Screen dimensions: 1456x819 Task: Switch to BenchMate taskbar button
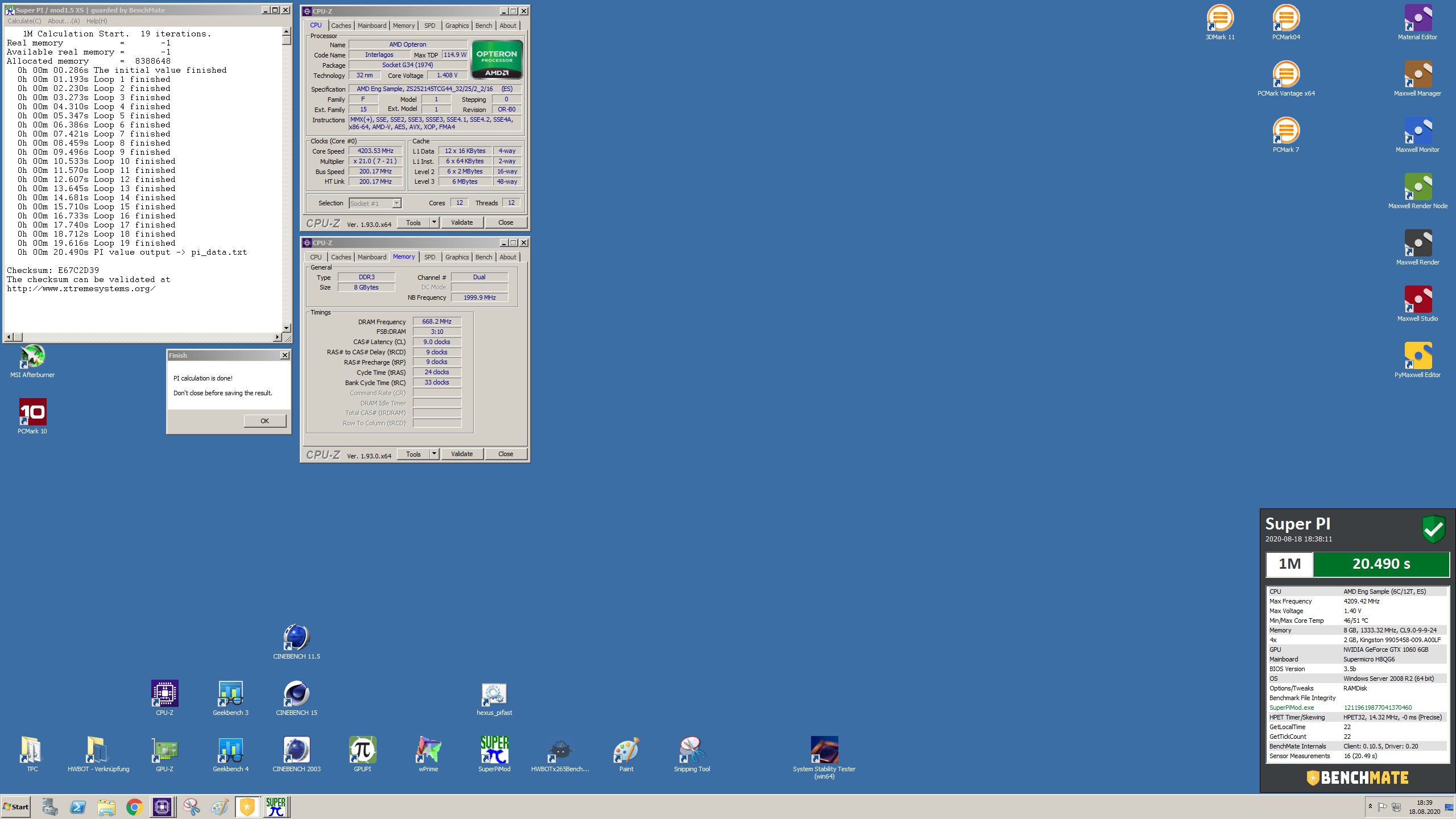(x=247, y=806)
